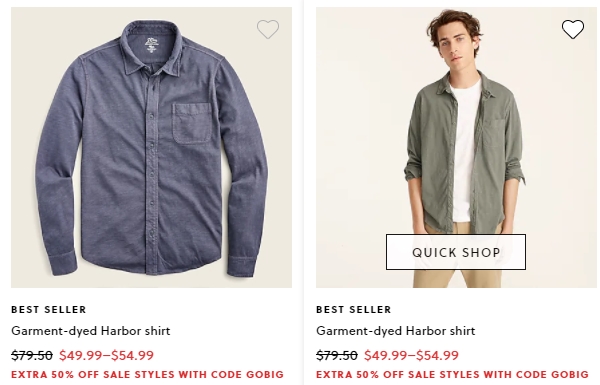Click the model's face in the green shirt photo
This screenshot has width=600, height=385.
[x=456, y=44]
